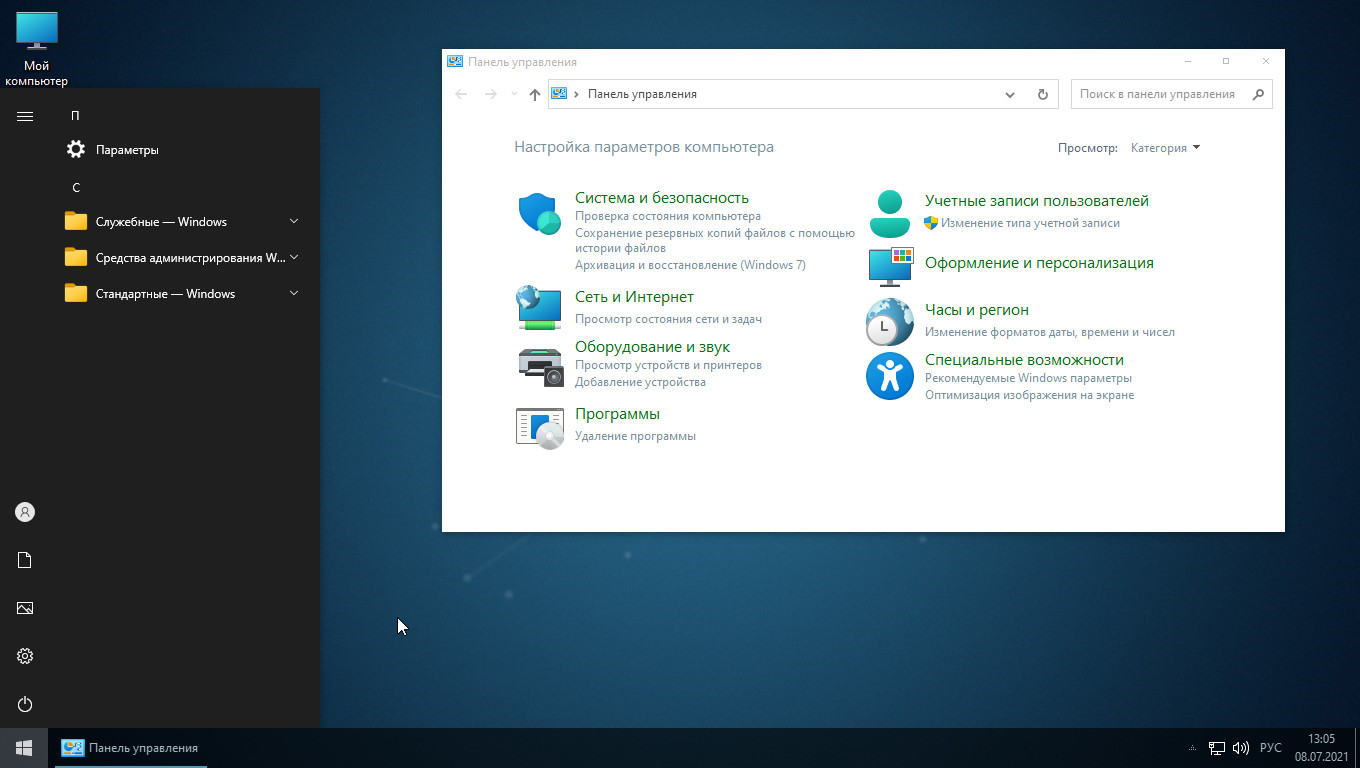The width and height of the screenshot is (1360, 768).
Task: Show hidden tray icons chevron
Action: (x=1191, y=748)
